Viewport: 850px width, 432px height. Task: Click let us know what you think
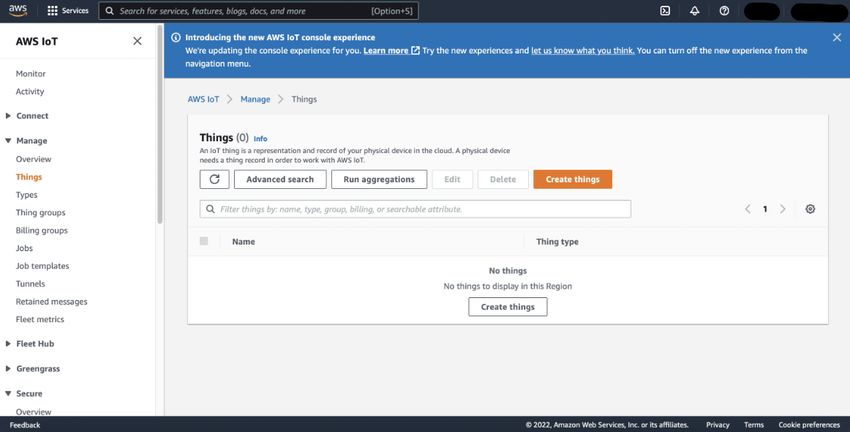tap(583, 50)
